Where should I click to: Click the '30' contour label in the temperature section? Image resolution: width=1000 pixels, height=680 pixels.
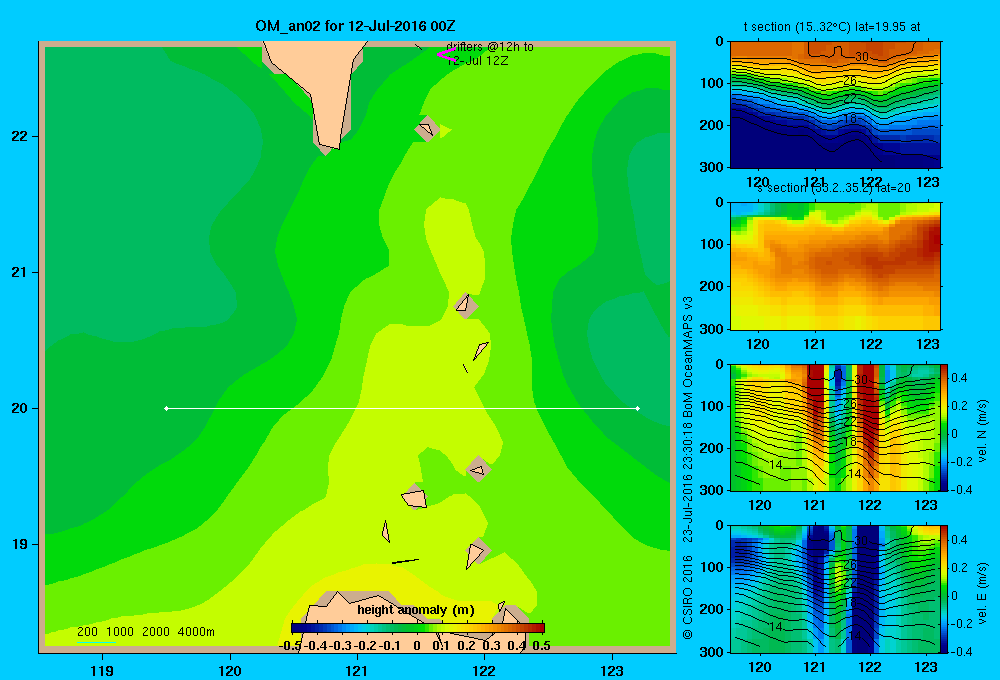[x=862, y=57]
